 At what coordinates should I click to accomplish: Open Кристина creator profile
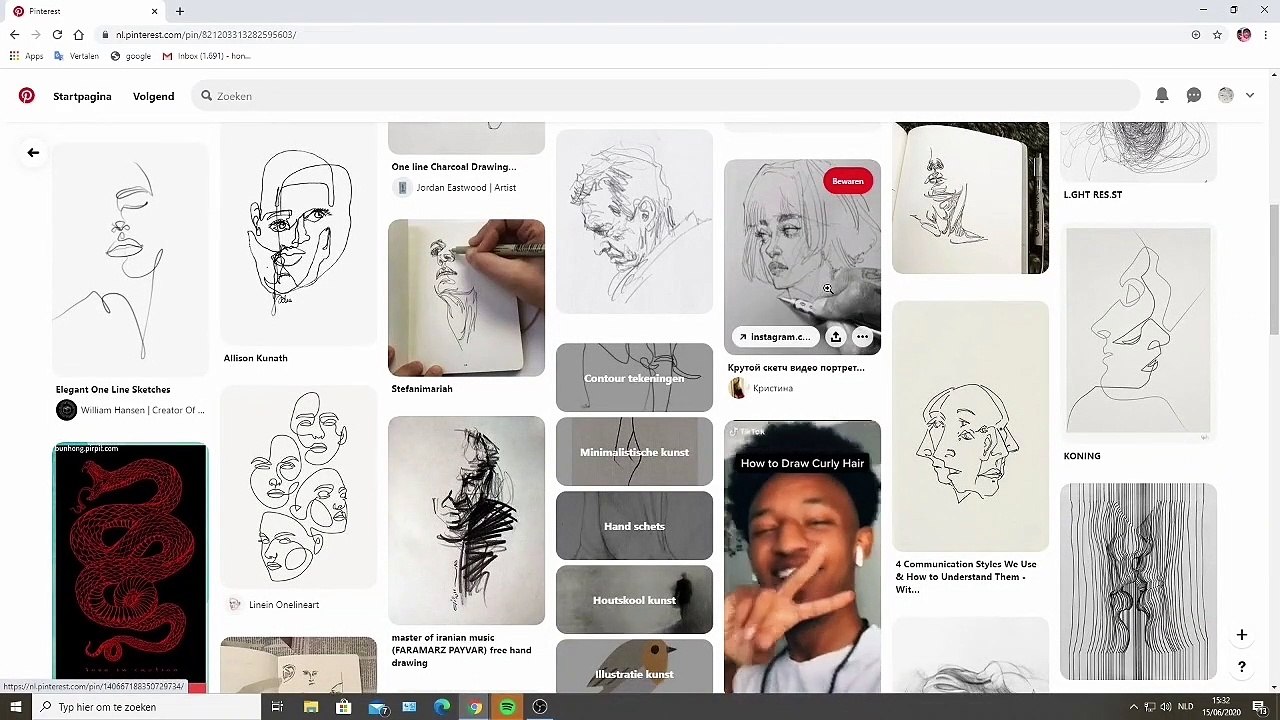tap(762, 389)
